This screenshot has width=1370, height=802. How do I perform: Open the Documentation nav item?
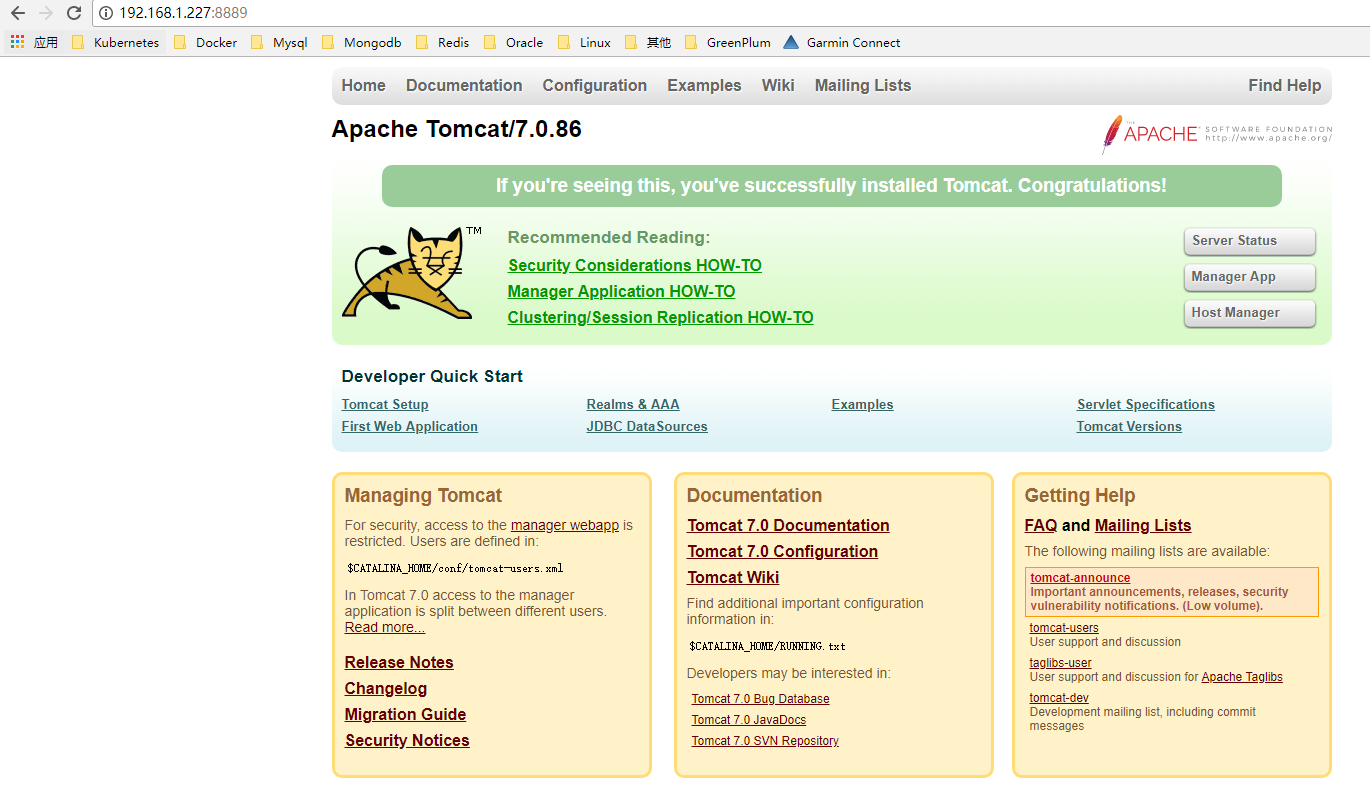pyautogui.click(x=464, y=86)
